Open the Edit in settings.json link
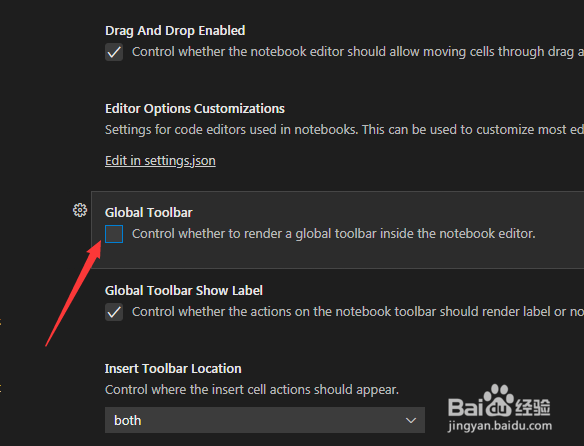The width and height of the screenshot is (584, 446). pos(160,161)
